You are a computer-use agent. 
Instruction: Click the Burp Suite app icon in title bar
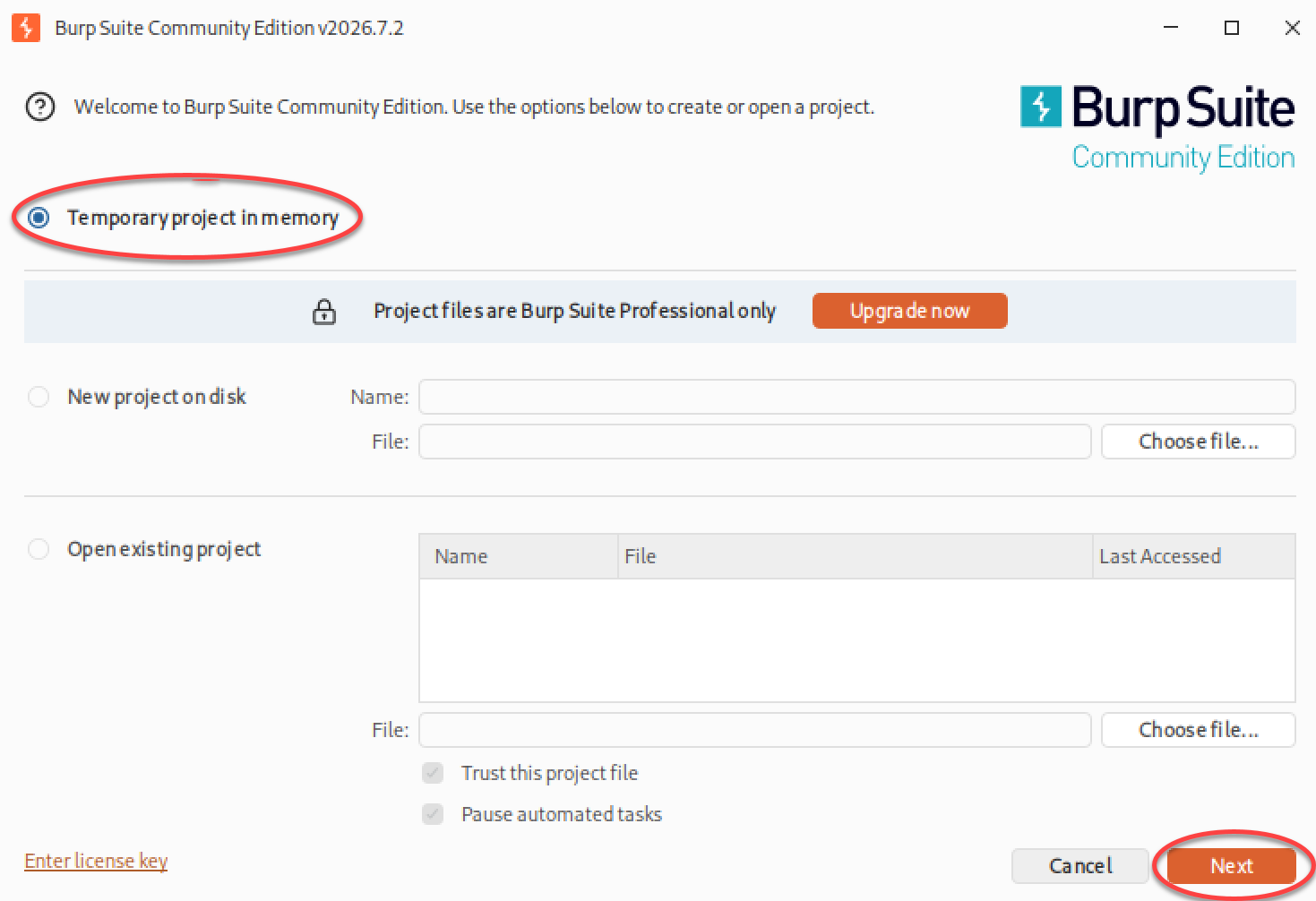tap(26, 28)
